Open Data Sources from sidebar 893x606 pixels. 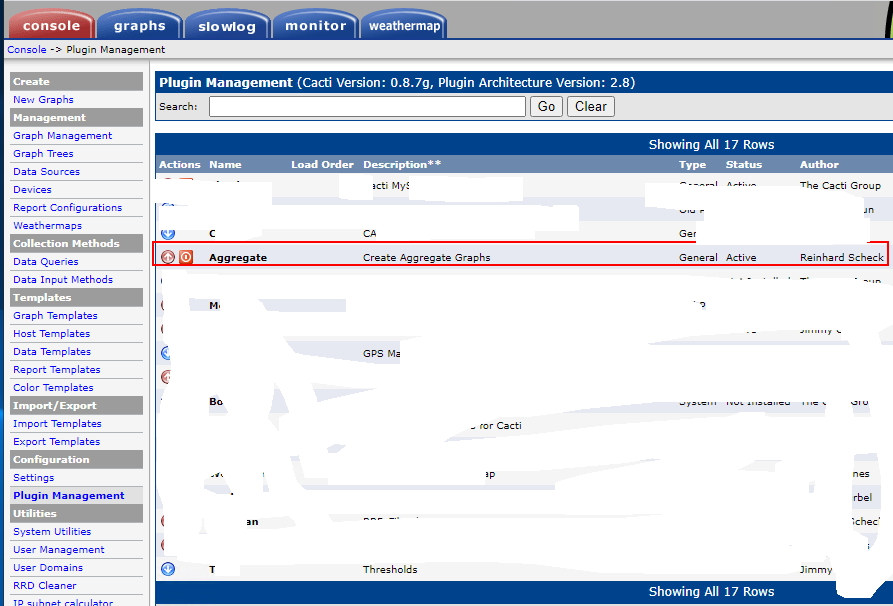46,172
